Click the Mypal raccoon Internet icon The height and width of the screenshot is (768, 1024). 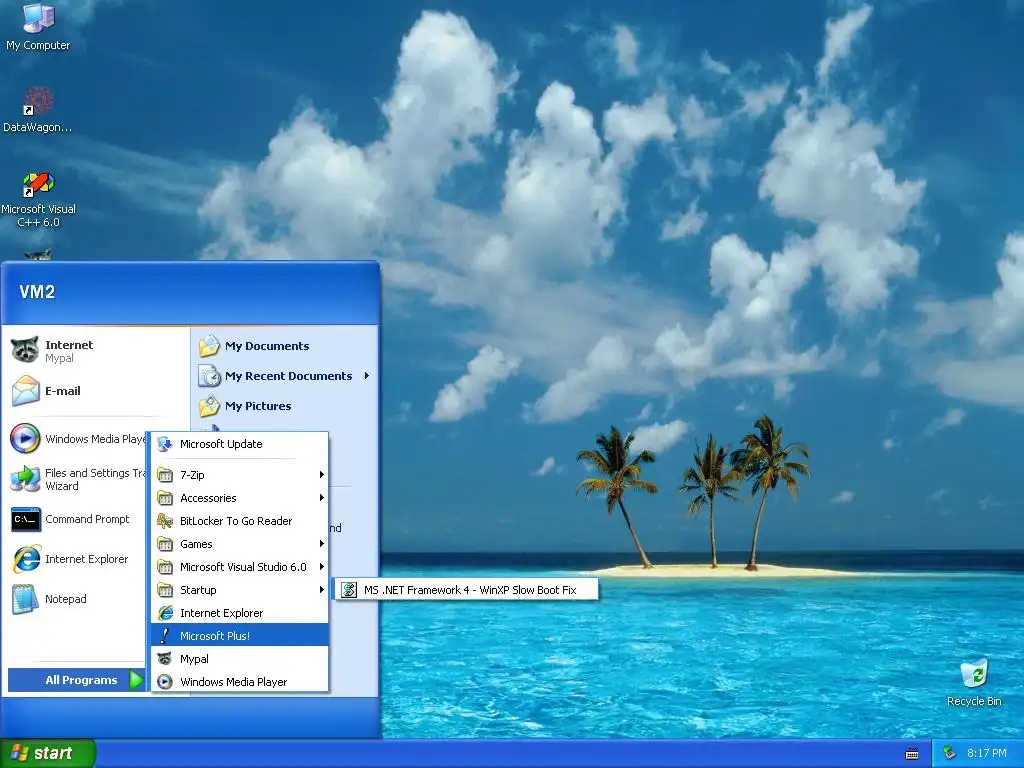pyautogui.click(x=25, y=351)
